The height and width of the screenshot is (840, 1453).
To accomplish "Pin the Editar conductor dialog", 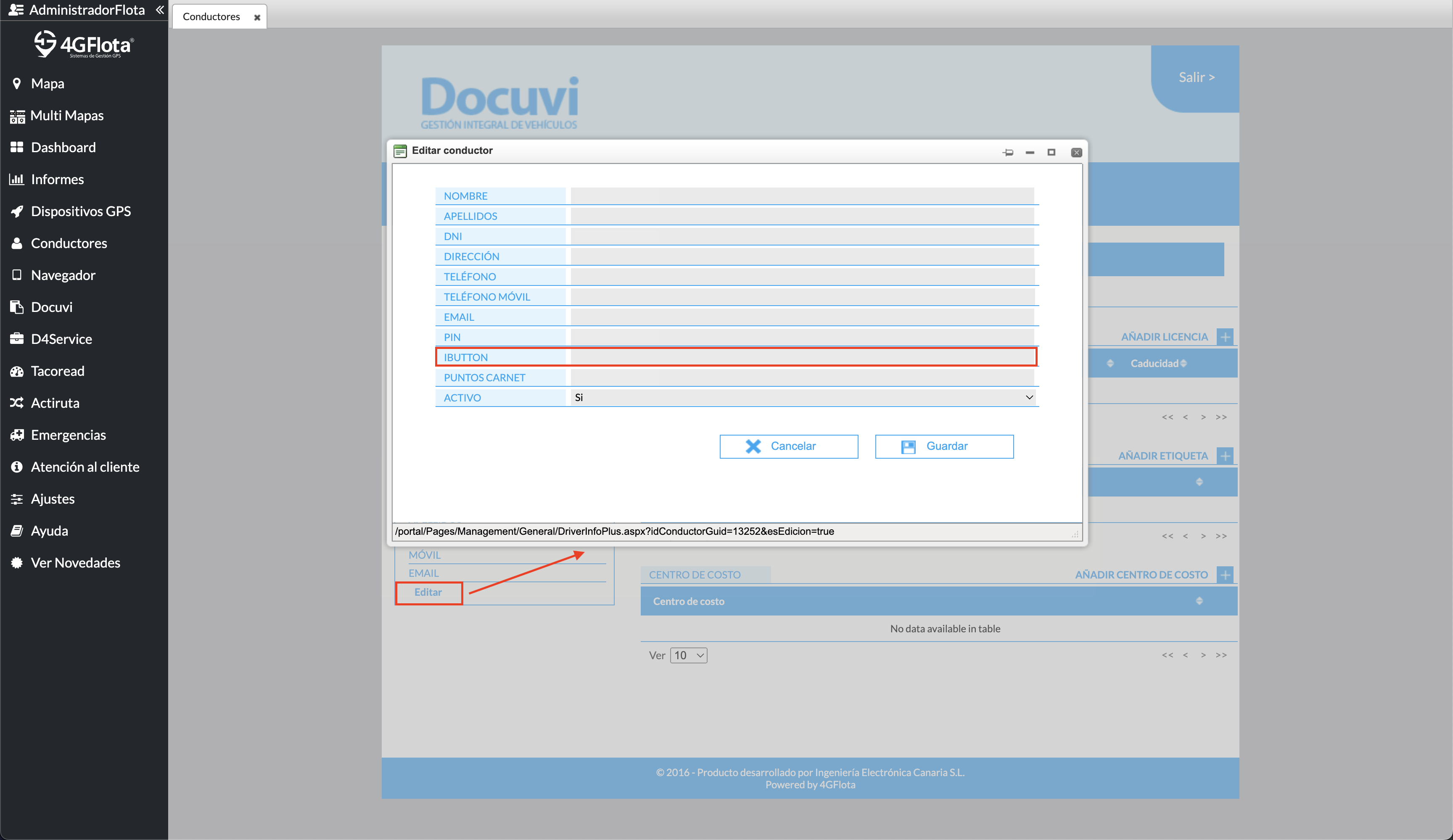I will coord(1008,153).
